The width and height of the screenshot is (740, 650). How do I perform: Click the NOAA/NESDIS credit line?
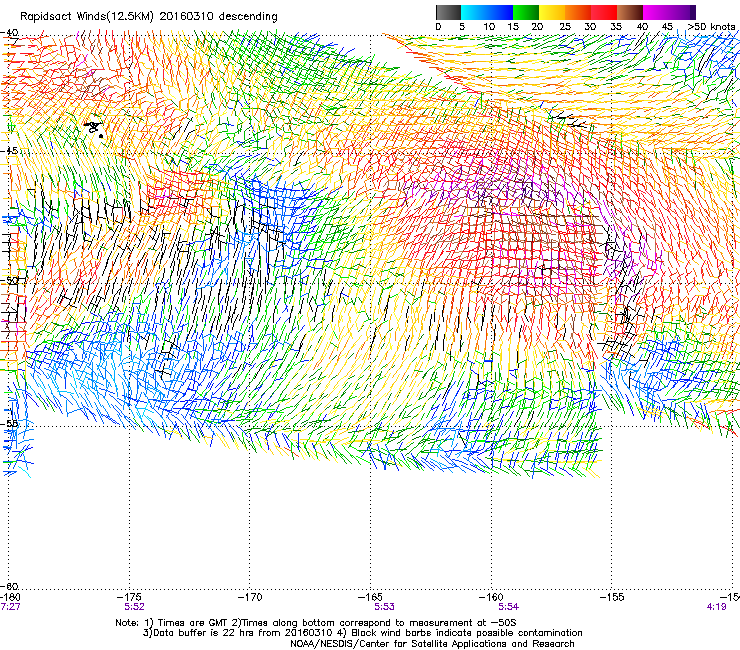tap(432, 644)
